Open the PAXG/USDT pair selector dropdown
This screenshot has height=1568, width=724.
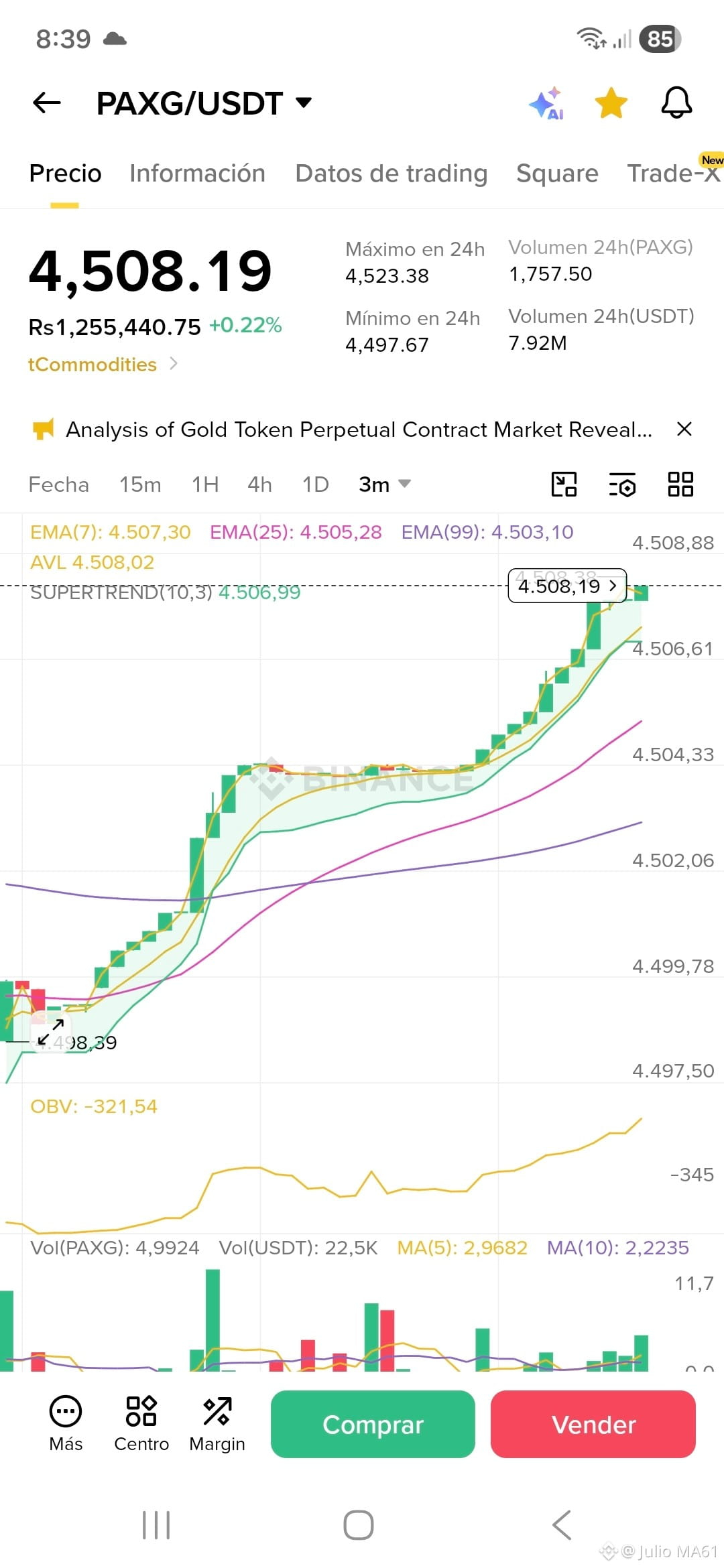pos(204,103)
